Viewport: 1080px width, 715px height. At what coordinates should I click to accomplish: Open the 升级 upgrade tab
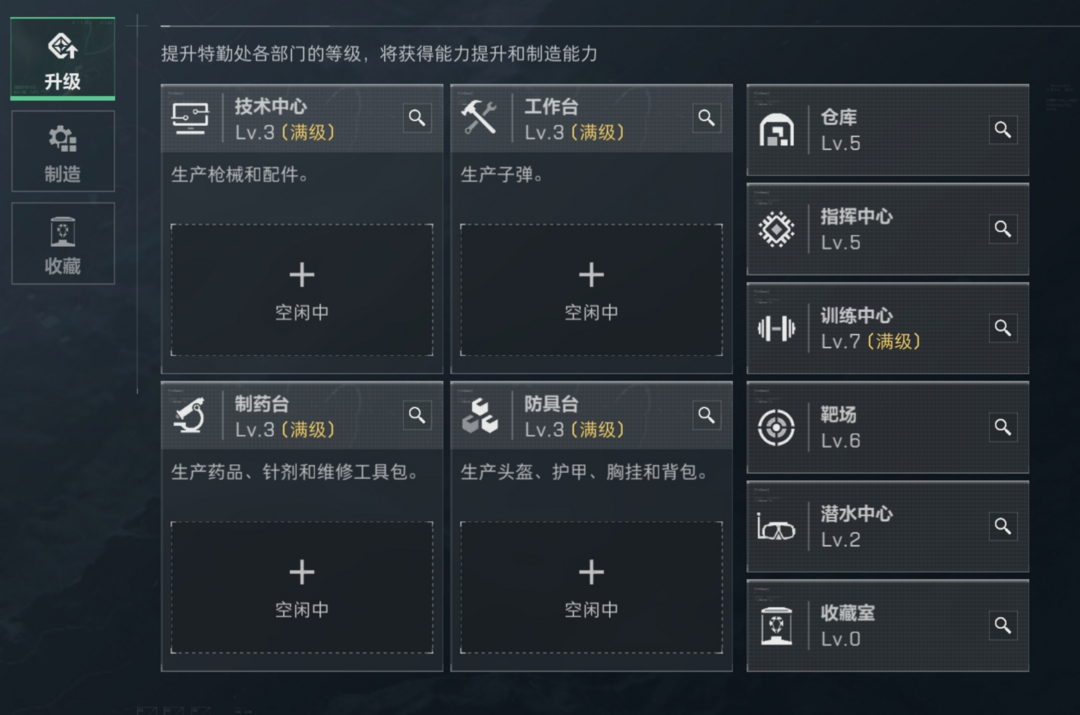(63, 59)
